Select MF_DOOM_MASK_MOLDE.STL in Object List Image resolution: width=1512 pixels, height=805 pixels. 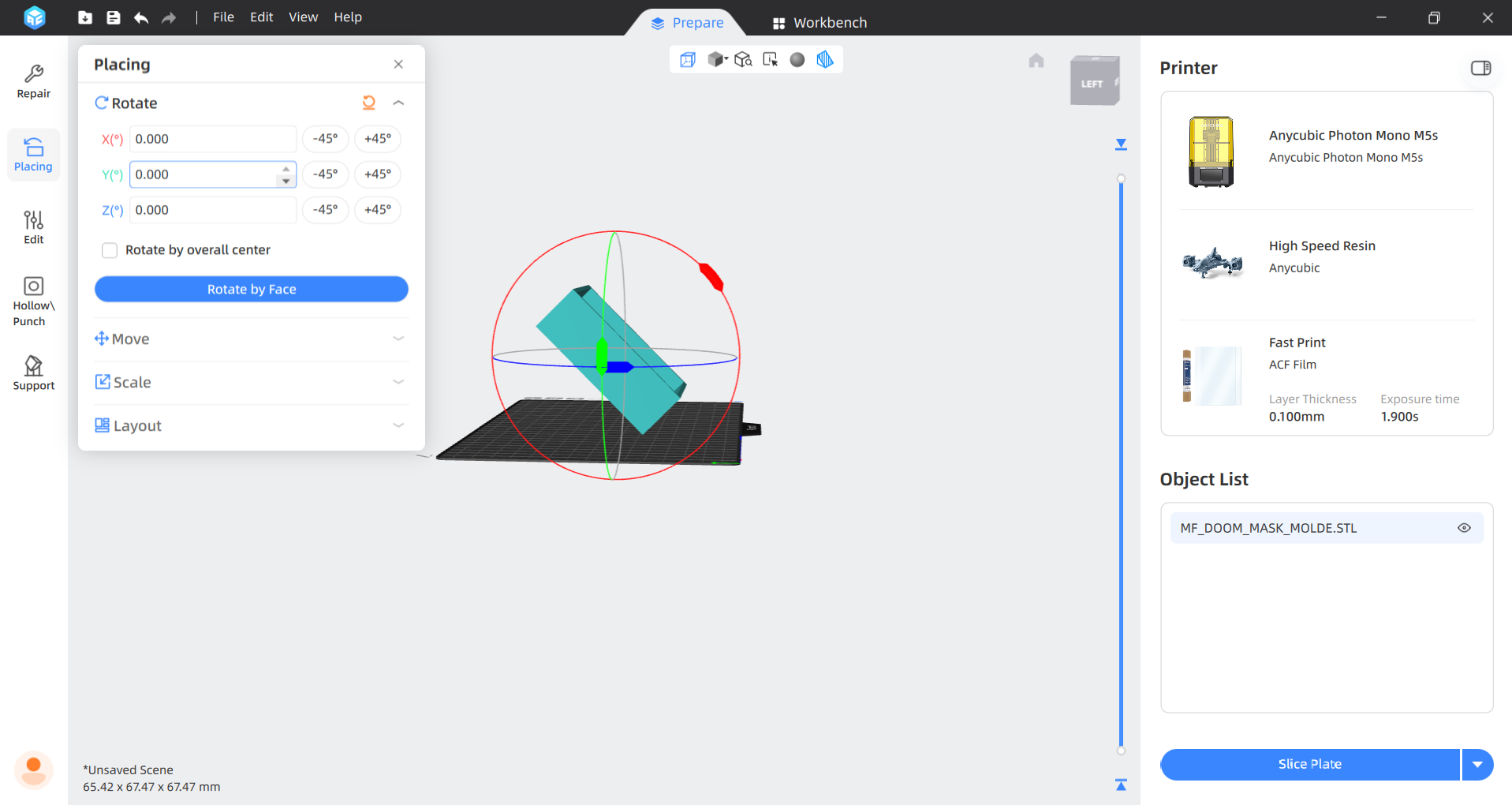[1327, 528]
